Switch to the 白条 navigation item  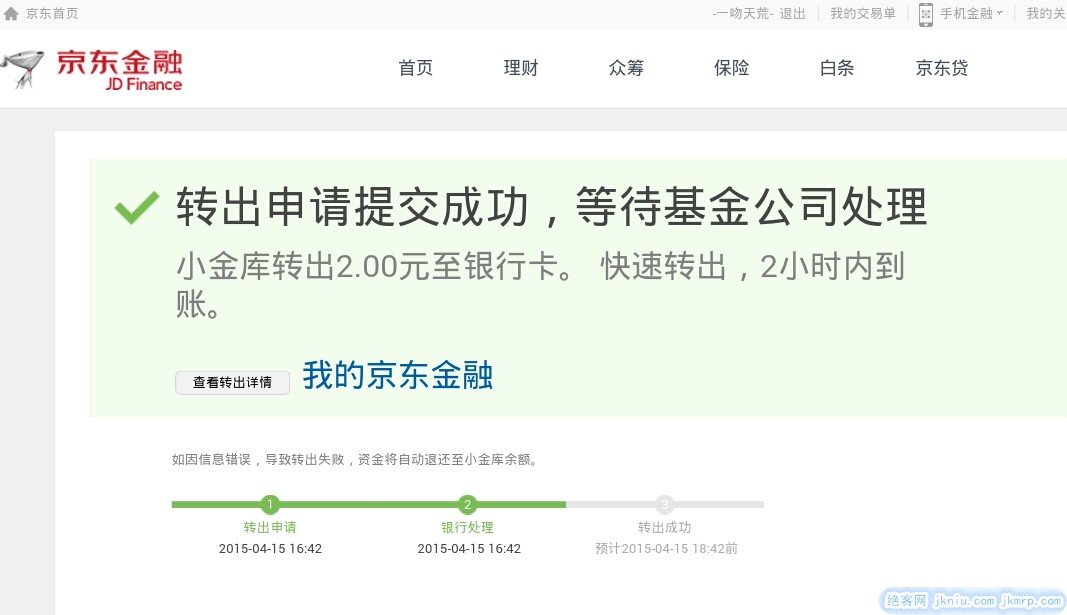click(837, 68)
